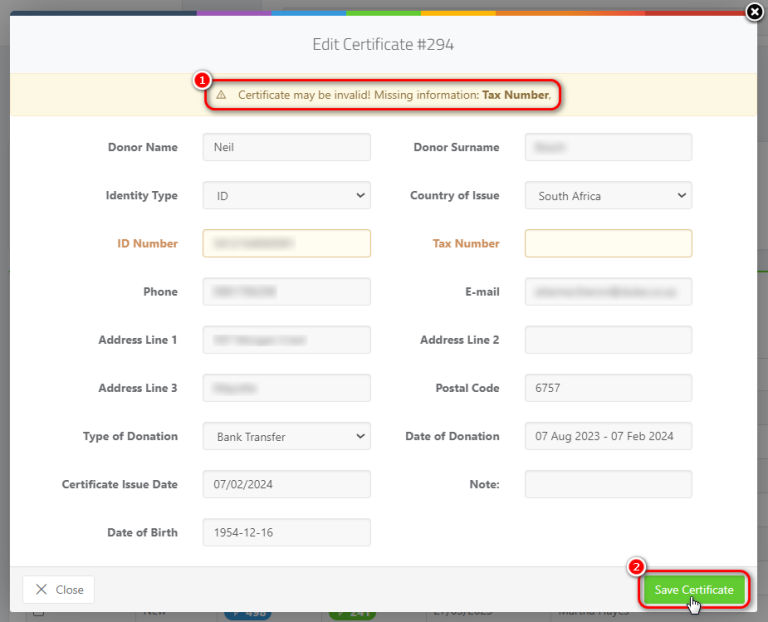Viewport: 768px width, 622px height.
Task: Select the Address Line 3 field
Action: tap(286, 388)
